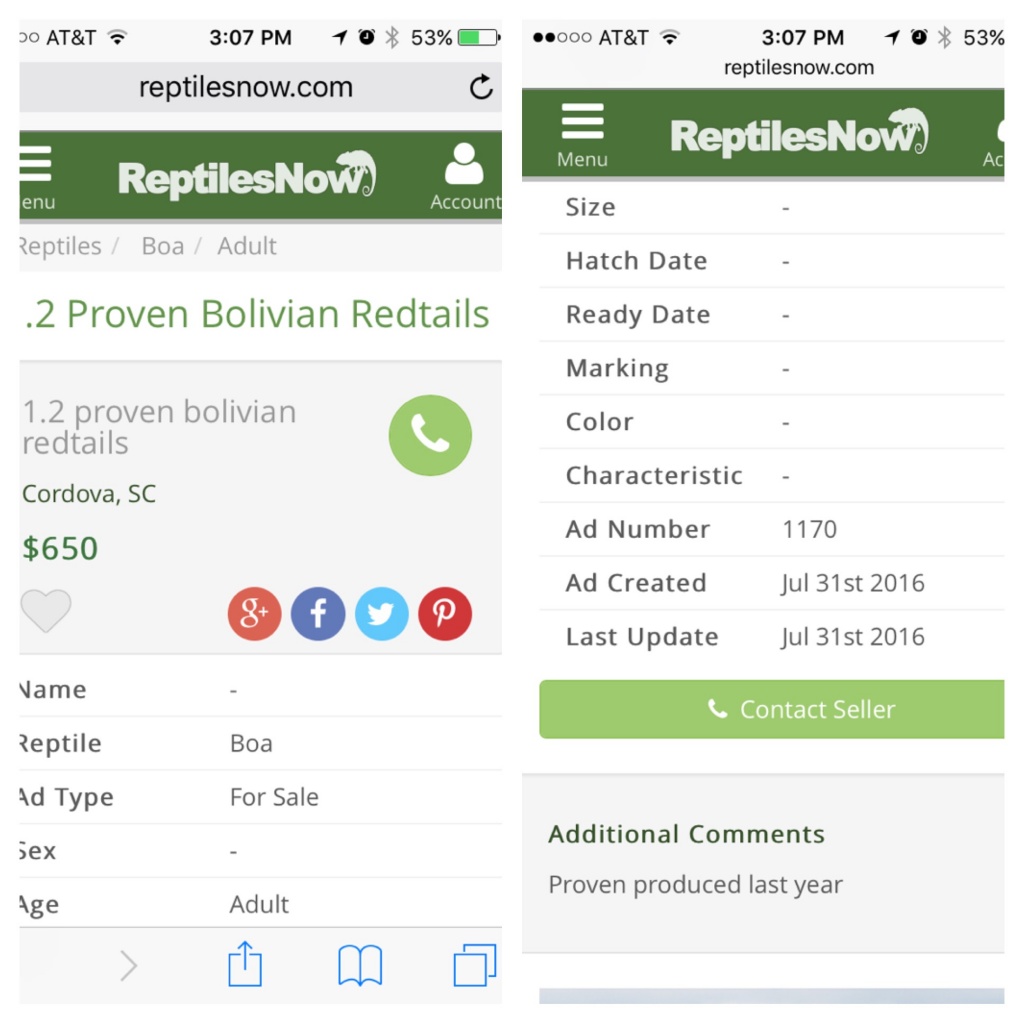This screenshot has height=1024, width=1024.
Task: Reload the reptilesnow.com page
Action: click(481, 87)
